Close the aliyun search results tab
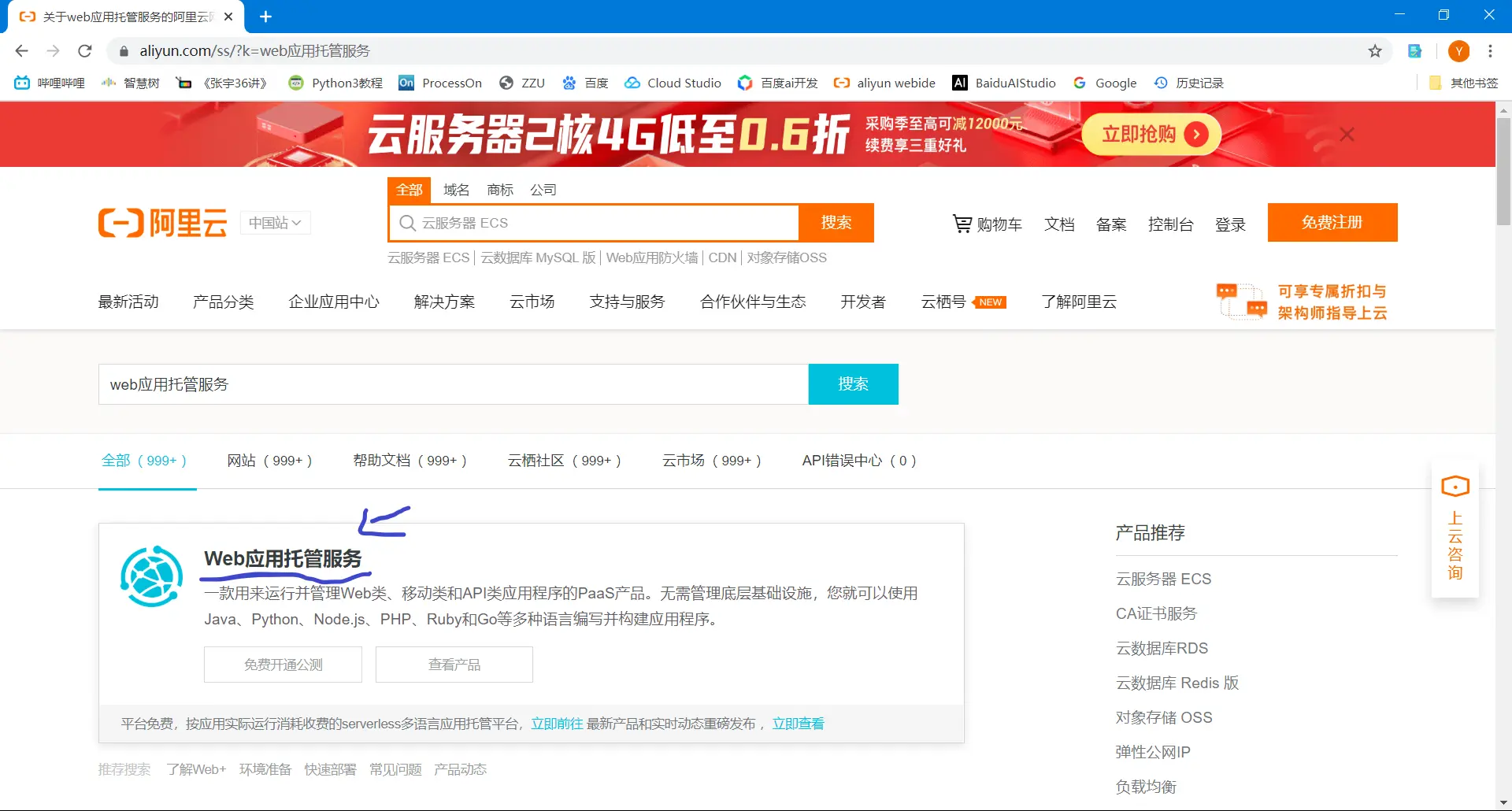Viewport: 1512px width, 811px height. pos(228,17)
